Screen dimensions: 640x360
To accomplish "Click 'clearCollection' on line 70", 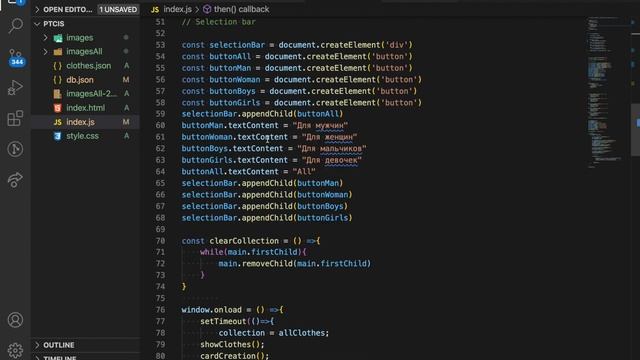I will [x=244, y=241].
